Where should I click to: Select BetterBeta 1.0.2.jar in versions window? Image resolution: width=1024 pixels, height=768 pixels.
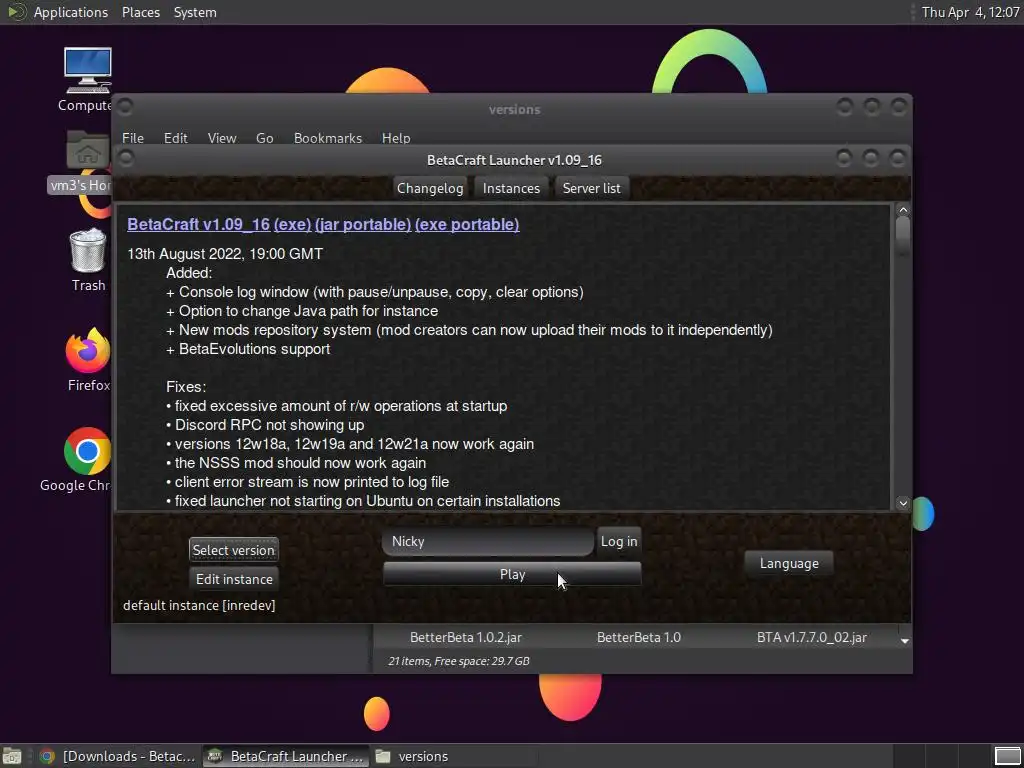466,637
